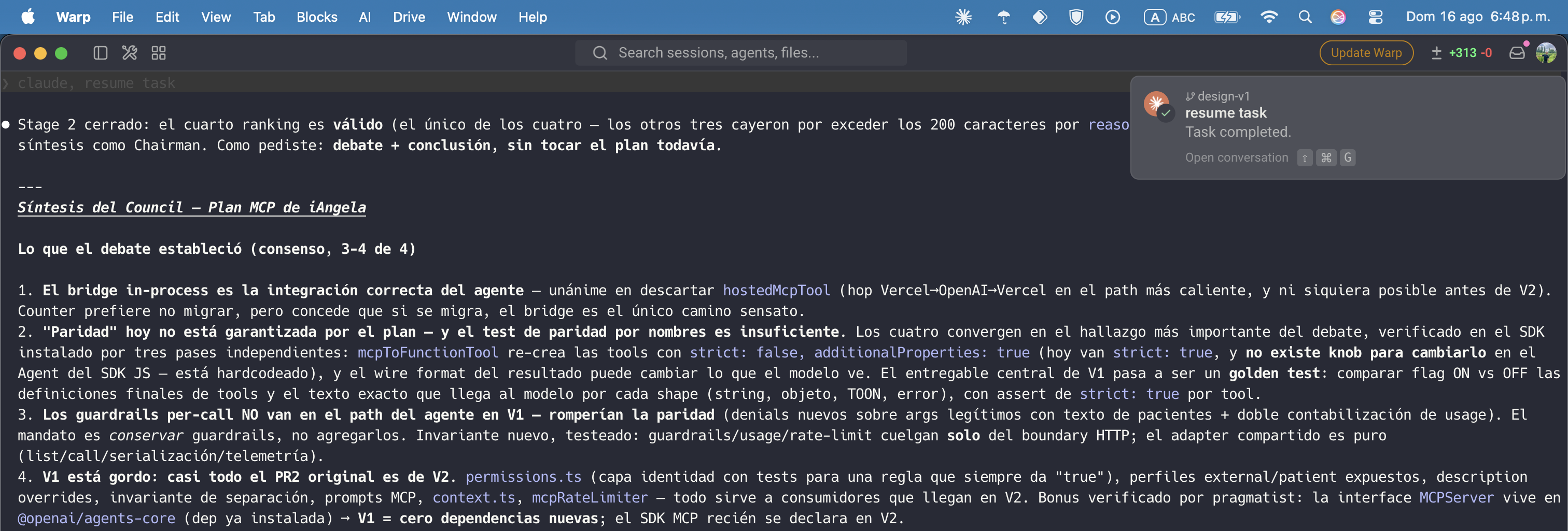Click the 'Task completed.' notification text
This screenshot has width=1568, height=531.
click(x=1238, y=132)
